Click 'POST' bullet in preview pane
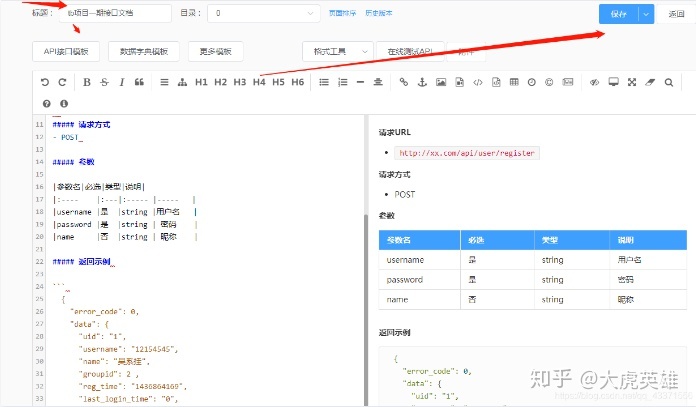This screenshot has height=407, width=696. (404, 194)
